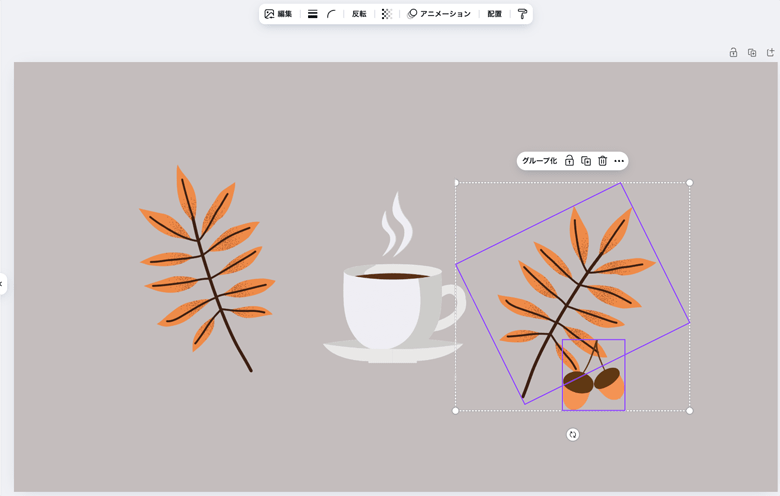Add a page with top-right plus icon
This screenshot has height=496, width=780.
pos(771,52)
